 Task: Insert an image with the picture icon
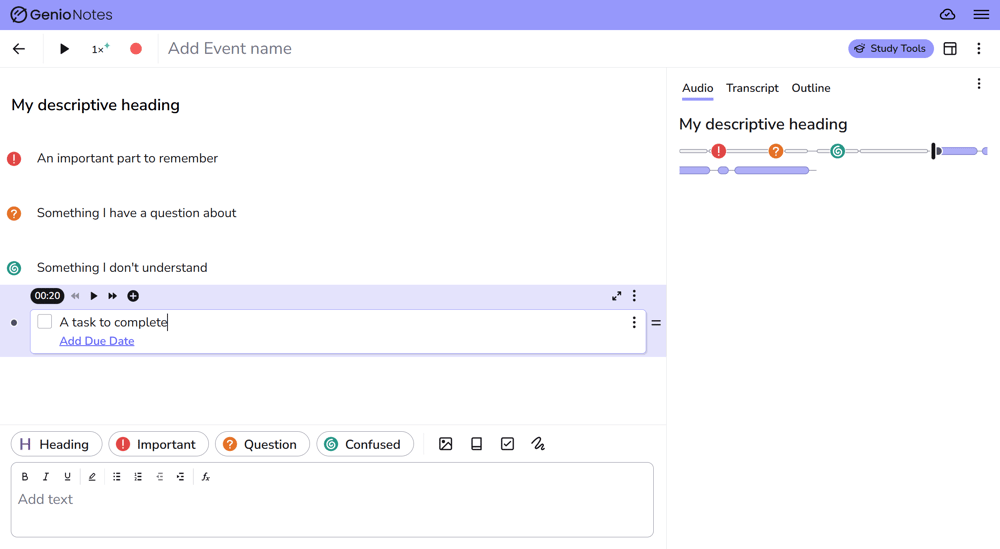pos(446,444)
